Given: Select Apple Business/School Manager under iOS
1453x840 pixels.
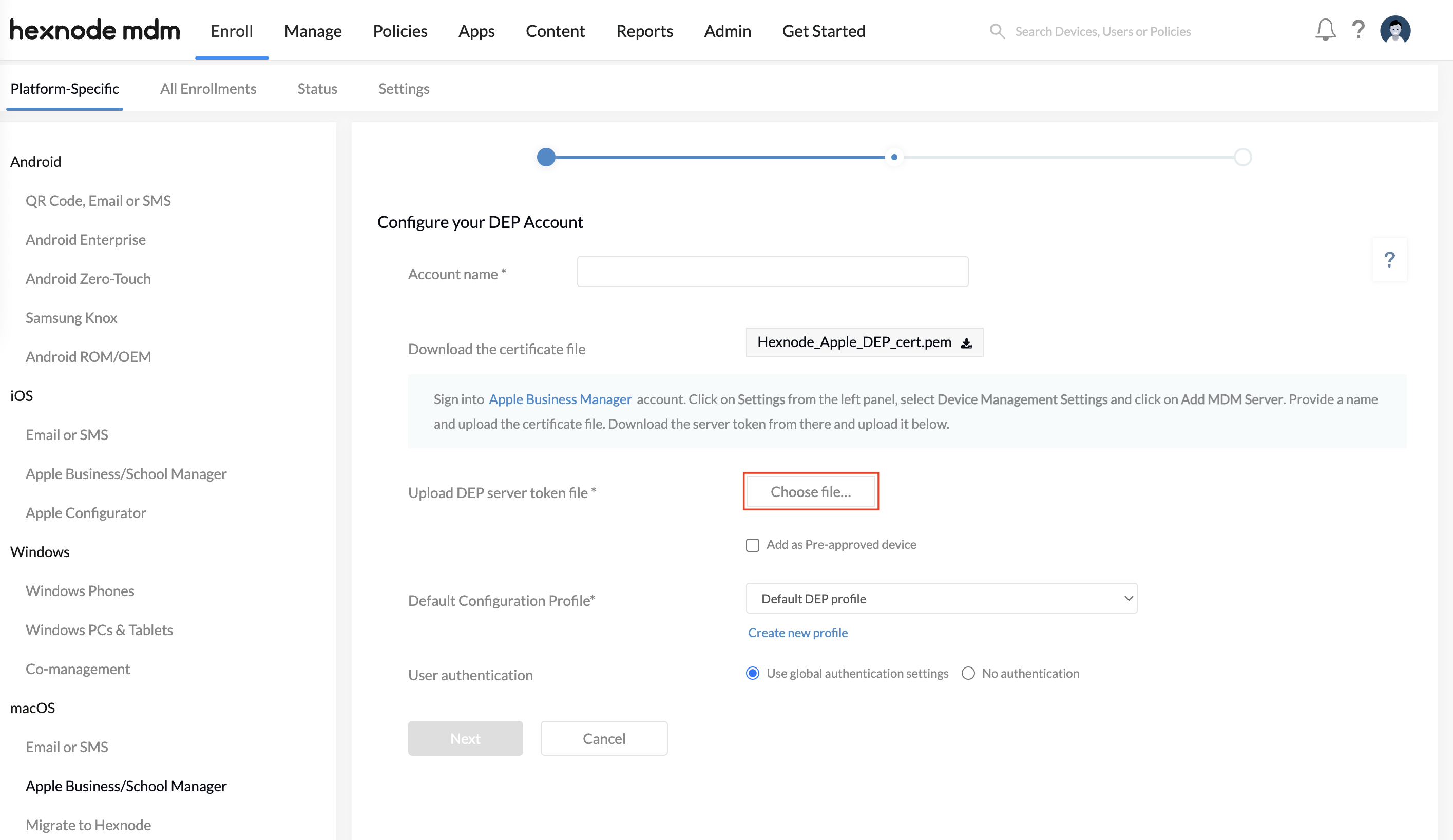Looking at the screenshot, I should (x=126, y=474).
